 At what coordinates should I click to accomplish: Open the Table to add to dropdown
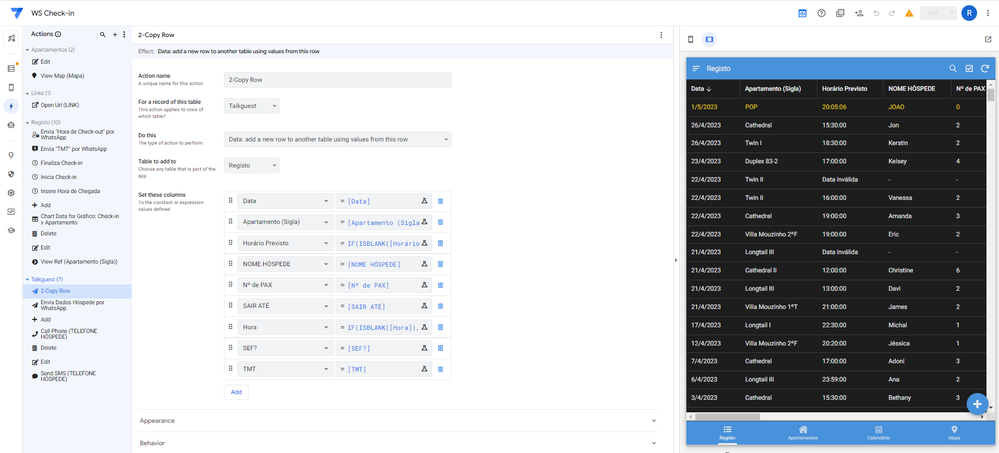pos(252,165)
